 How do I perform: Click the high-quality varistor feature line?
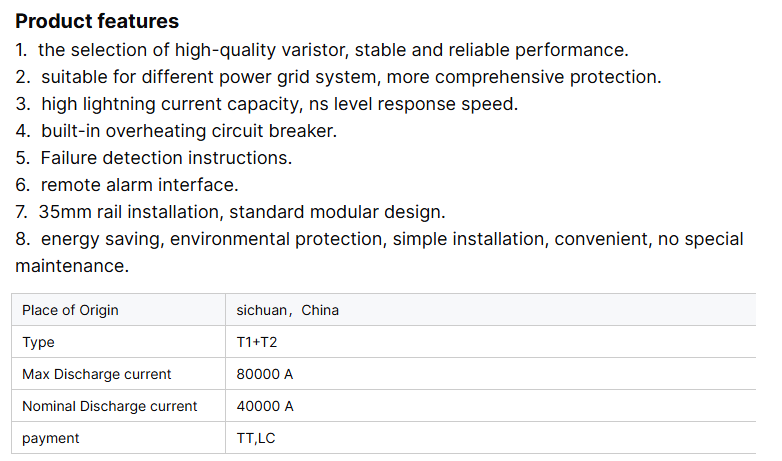[322, 49]
